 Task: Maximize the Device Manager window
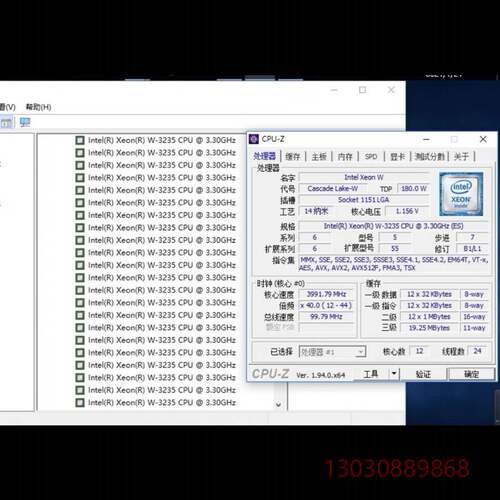[x=363, y=90]
